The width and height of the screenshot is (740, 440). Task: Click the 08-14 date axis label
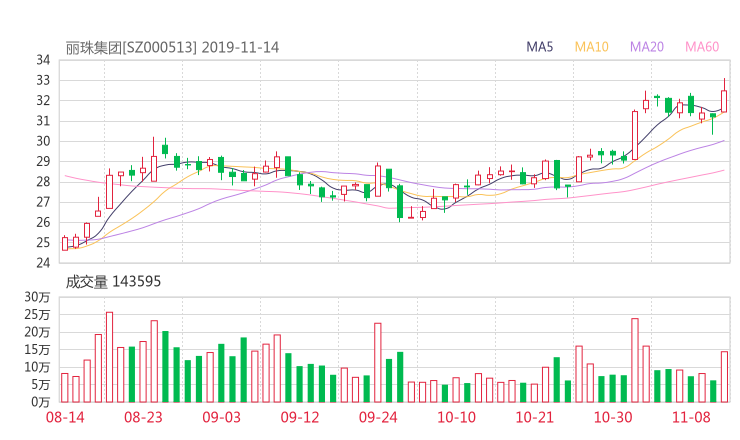click(x=65, y=417)
